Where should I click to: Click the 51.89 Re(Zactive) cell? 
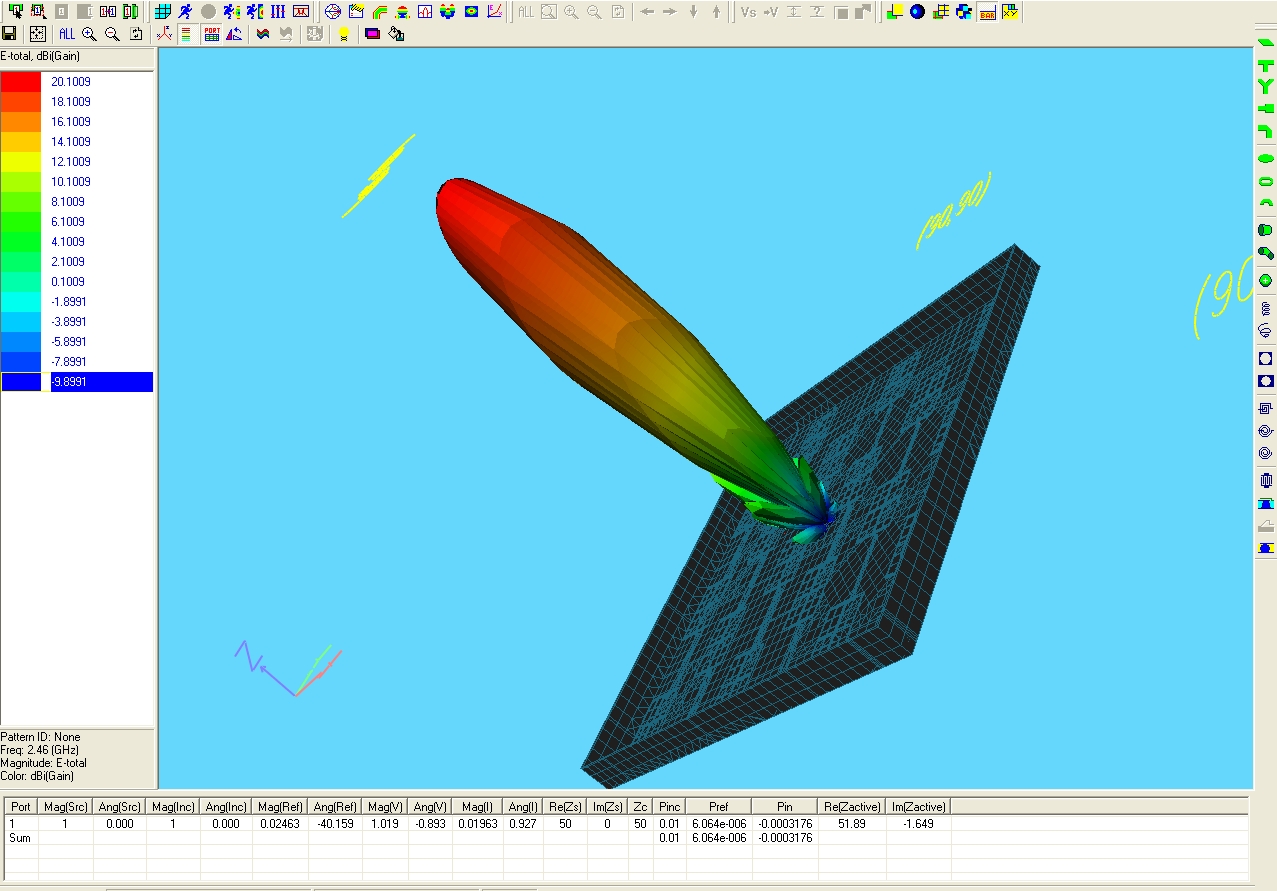coord(852,824)
